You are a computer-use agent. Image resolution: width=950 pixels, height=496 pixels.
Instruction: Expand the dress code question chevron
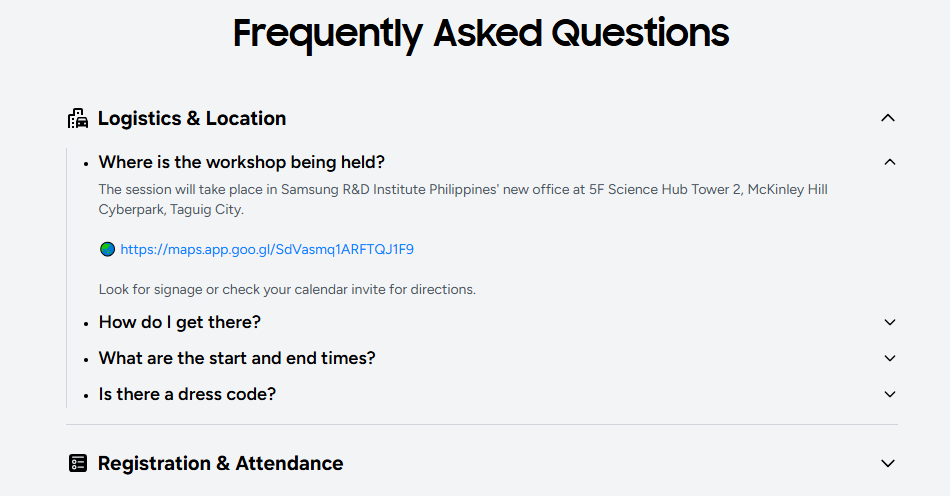pyautogui.click(x=890, y=394)
